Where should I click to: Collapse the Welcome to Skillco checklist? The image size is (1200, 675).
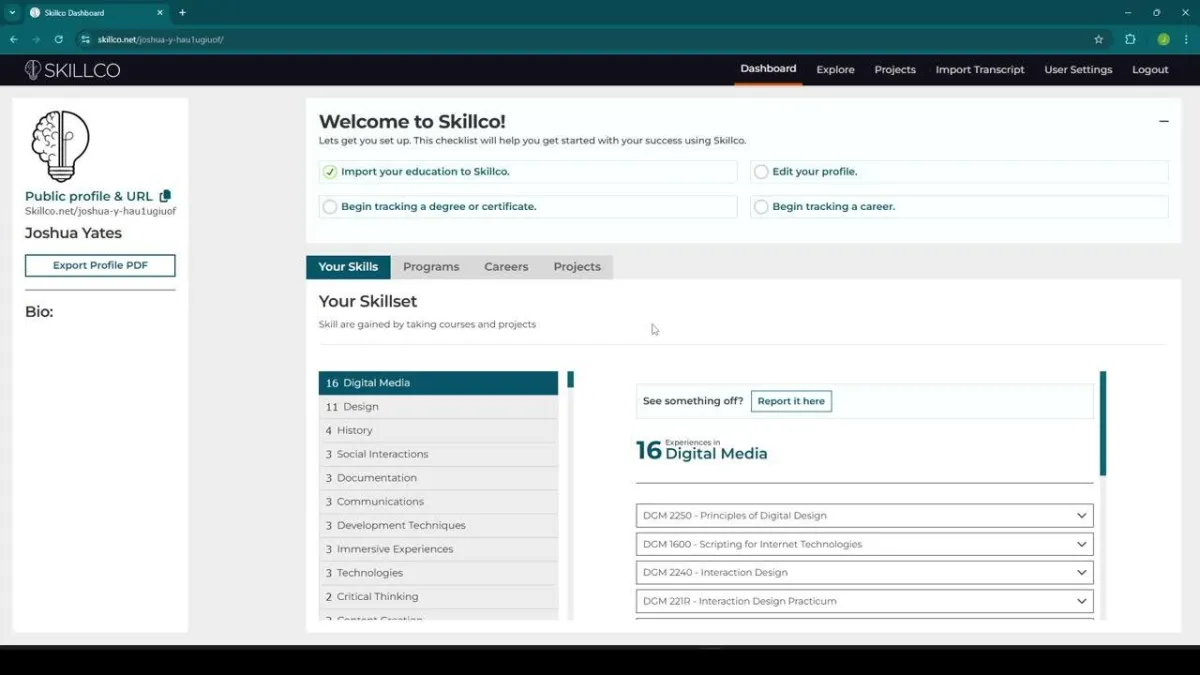[x=1163, y=121]
